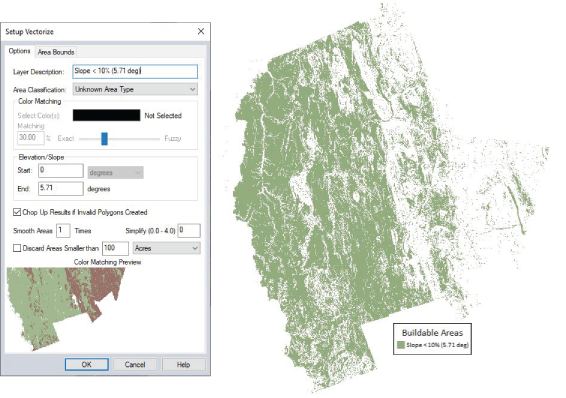566x398 pixels.
Task: Open the Area Classification dropdown
Action: click(x=135, y=89)
